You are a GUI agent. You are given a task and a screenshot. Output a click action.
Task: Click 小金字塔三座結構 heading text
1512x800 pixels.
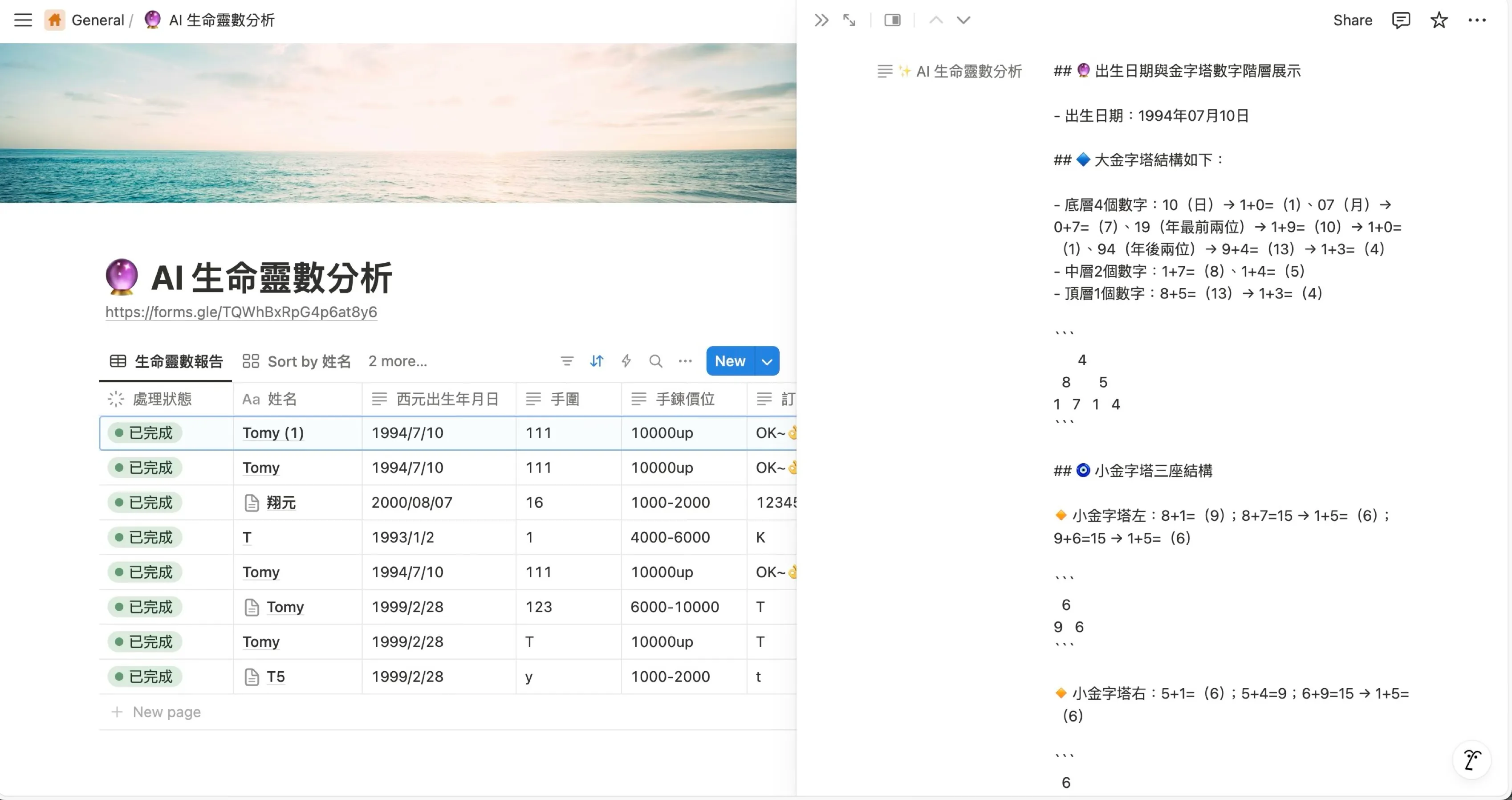tap(1153, 471)
